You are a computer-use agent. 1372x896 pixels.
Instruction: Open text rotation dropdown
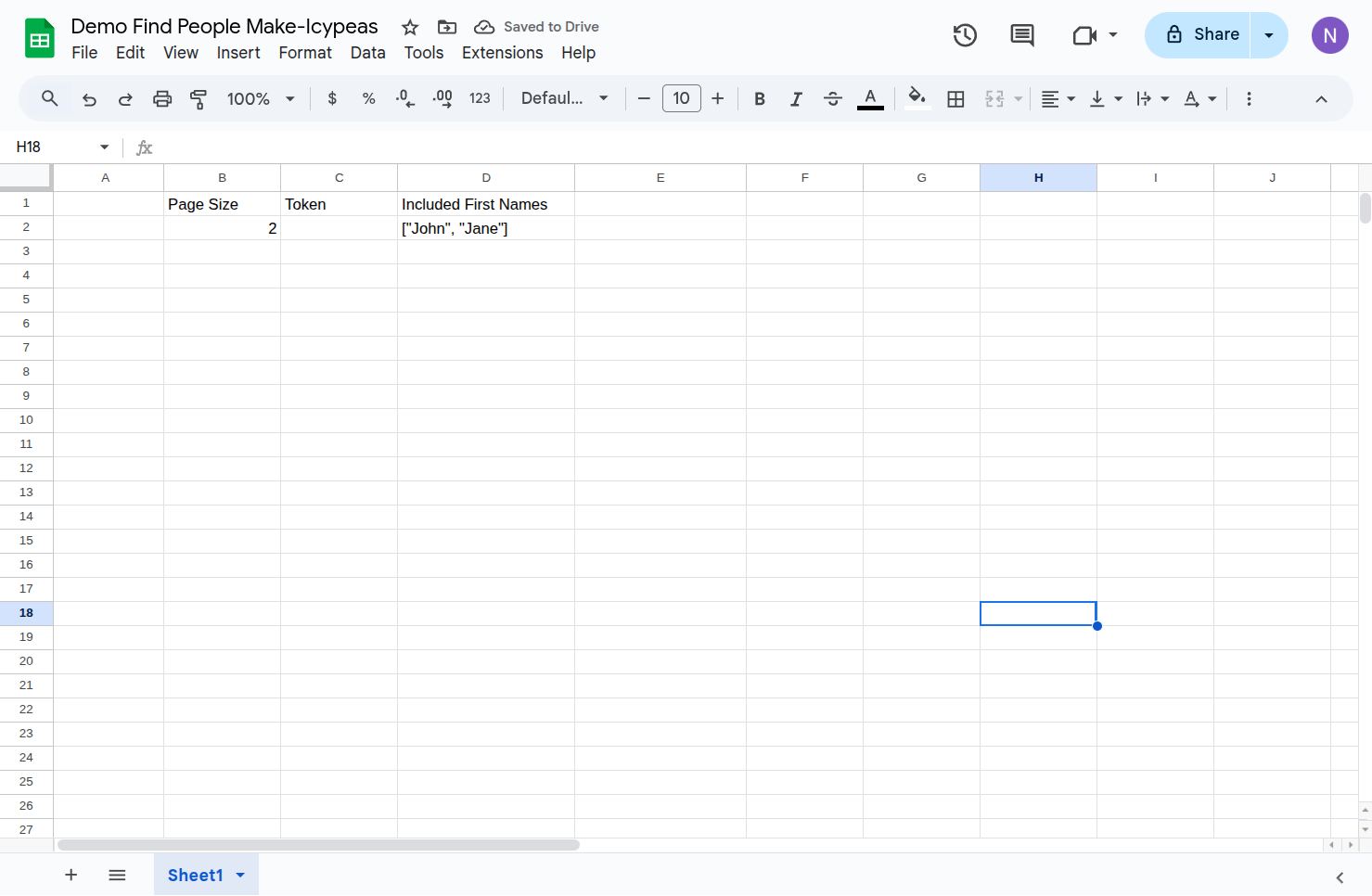click(x=1199, y=98)
